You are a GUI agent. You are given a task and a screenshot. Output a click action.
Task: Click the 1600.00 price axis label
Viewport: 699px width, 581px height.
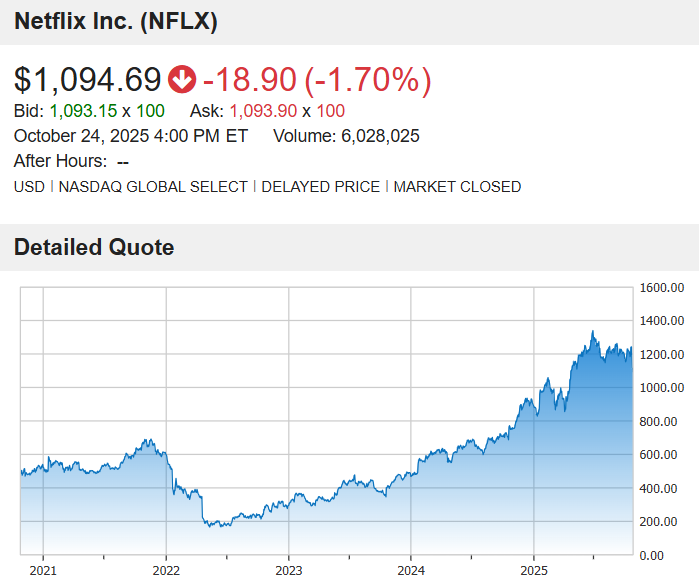click(662, 288)
